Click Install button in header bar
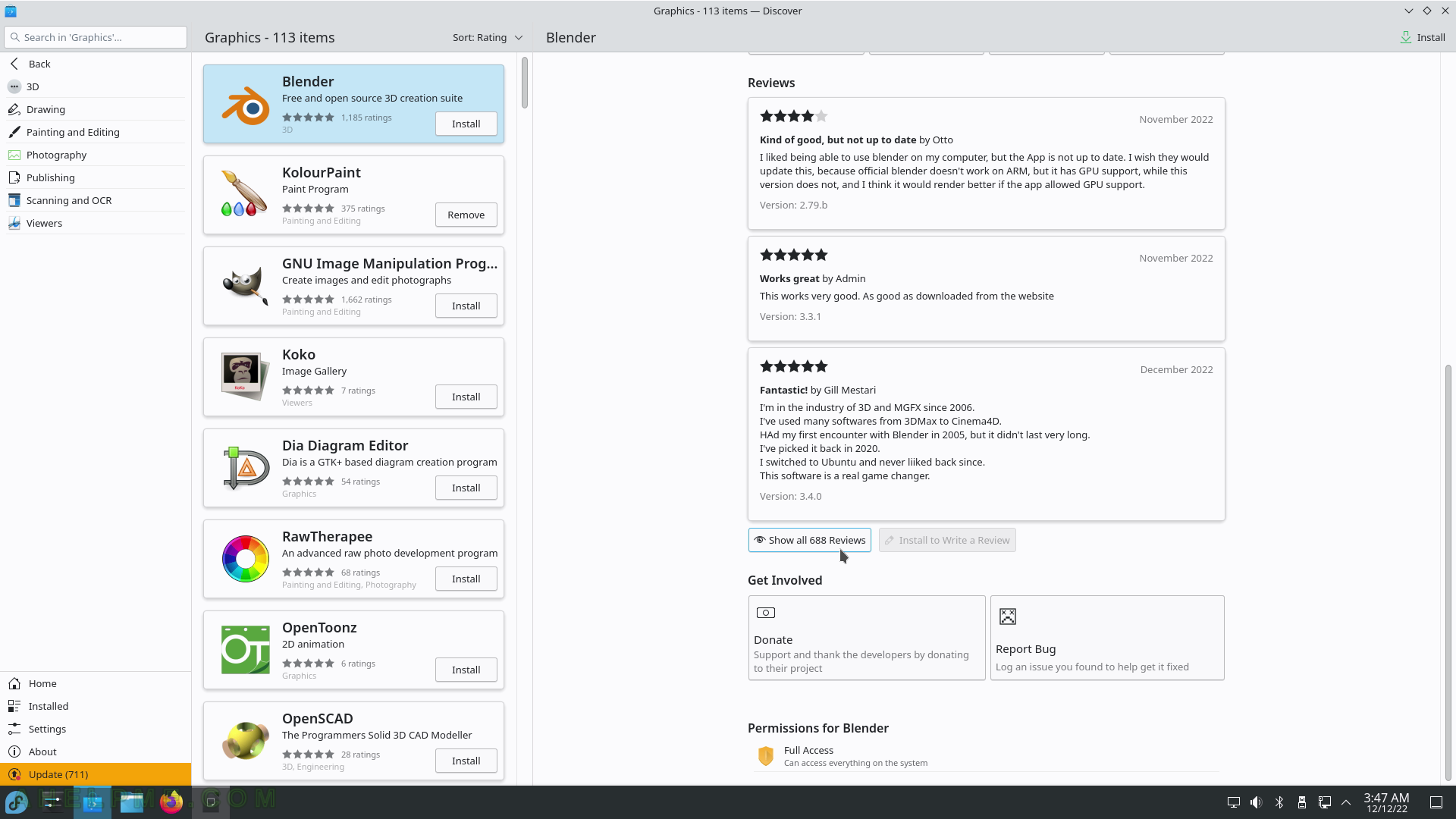The width and height of the screenshot is (1456, 819). 1423,37
